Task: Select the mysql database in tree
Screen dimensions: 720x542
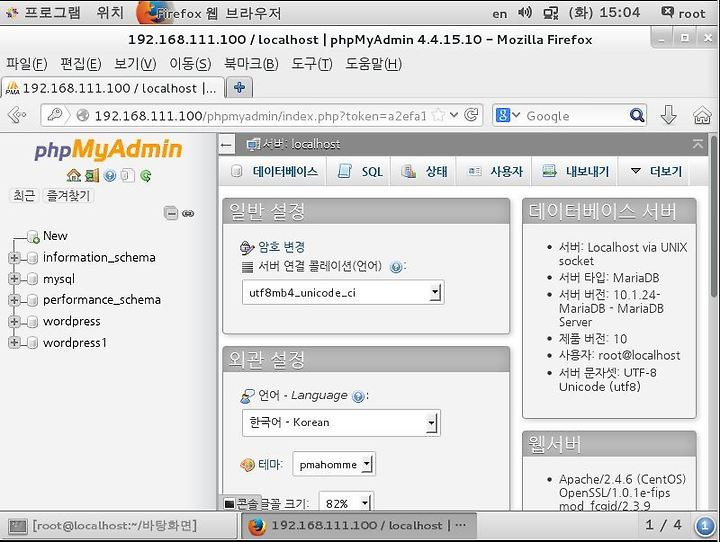Action: 59,279
